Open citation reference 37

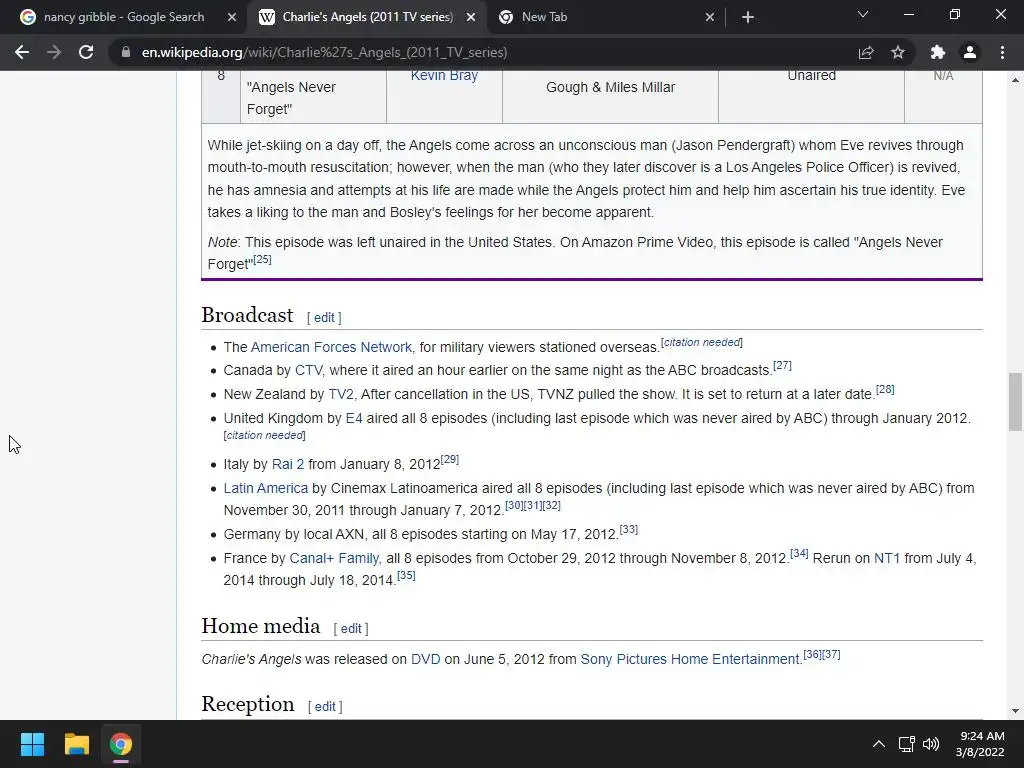[831, 654]
